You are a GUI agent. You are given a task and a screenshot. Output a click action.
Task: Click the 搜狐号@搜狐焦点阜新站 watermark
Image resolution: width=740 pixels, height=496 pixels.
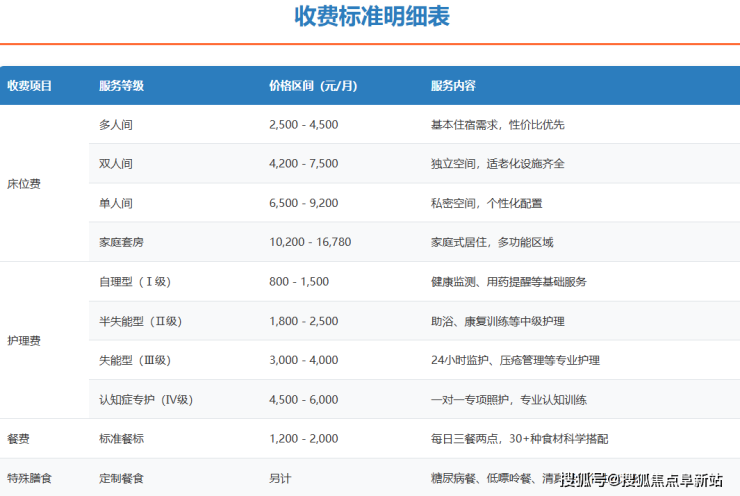640,480
